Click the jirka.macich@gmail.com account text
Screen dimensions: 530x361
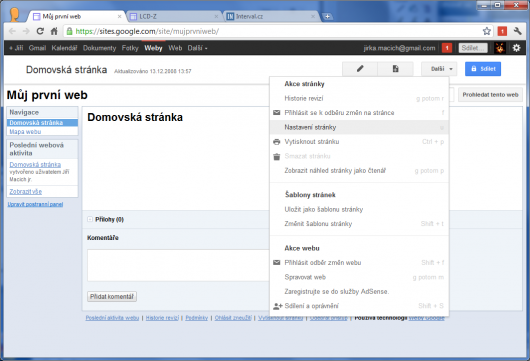(400, 48)
